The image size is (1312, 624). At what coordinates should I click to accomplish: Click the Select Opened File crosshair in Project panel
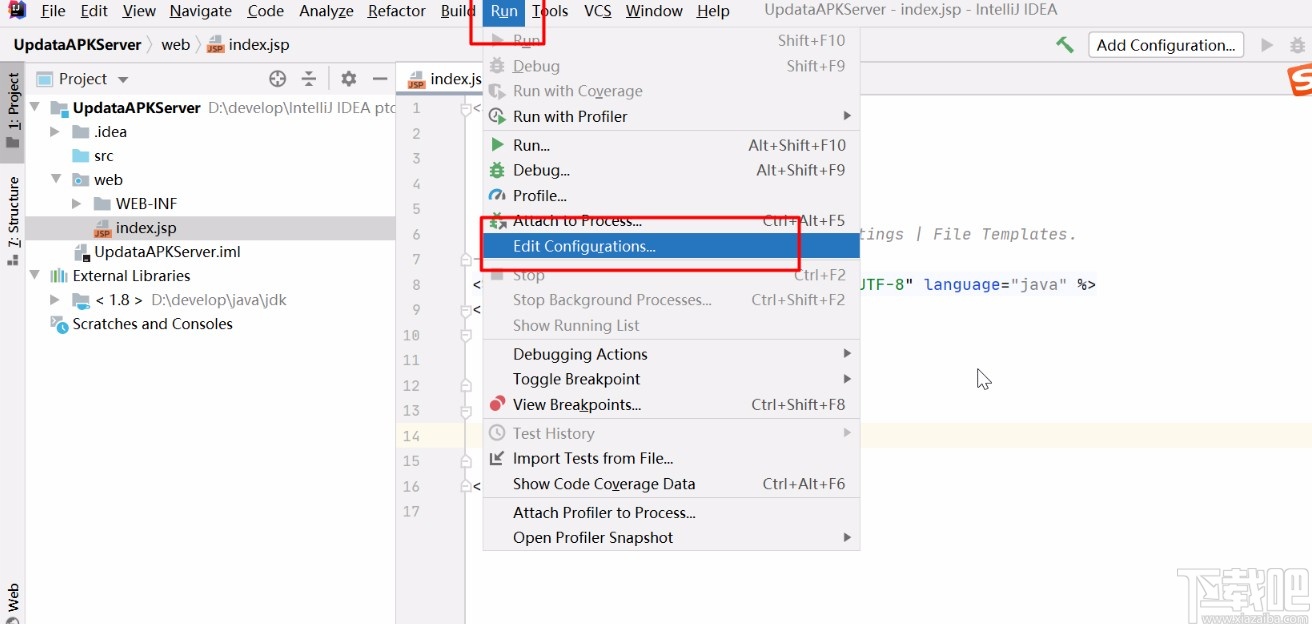click(x=277, y=78)
